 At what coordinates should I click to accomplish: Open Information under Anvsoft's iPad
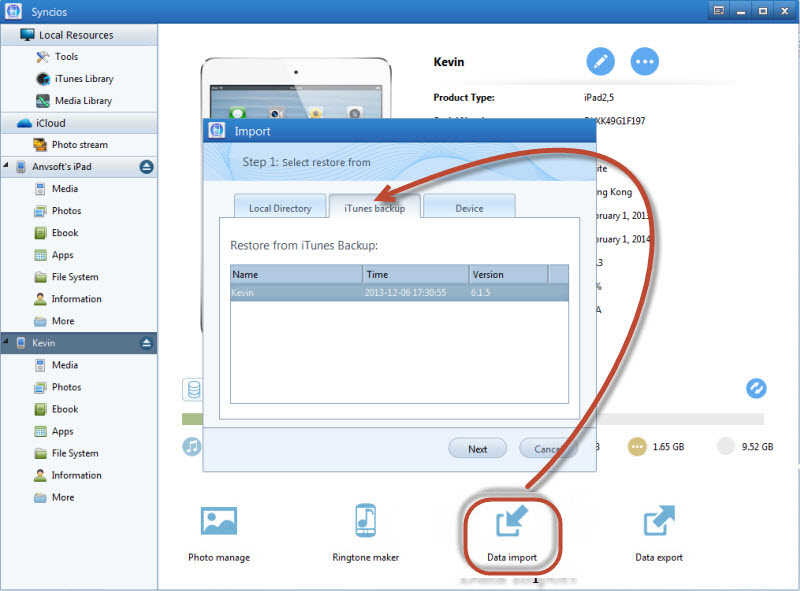(x=67, y=299)
